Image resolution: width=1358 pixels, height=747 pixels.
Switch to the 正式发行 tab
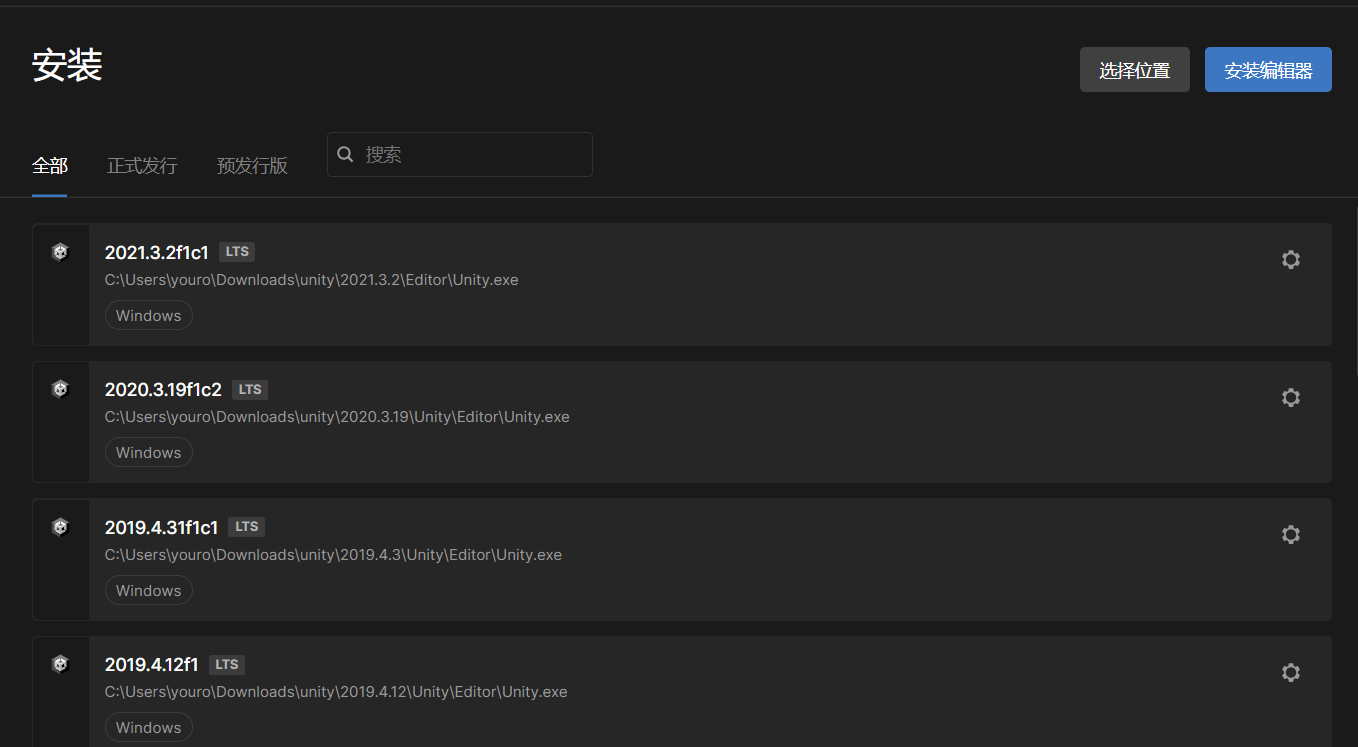(142, 166)
